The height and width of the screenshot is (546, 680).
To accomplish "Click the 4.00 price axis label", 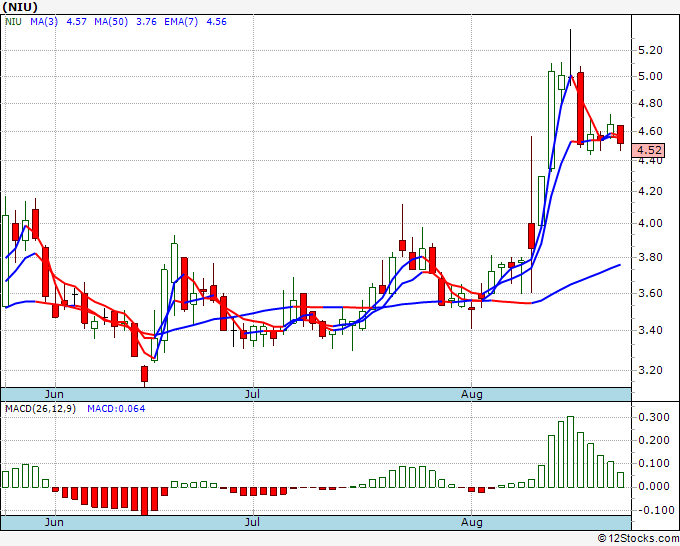I will (651, 223).
